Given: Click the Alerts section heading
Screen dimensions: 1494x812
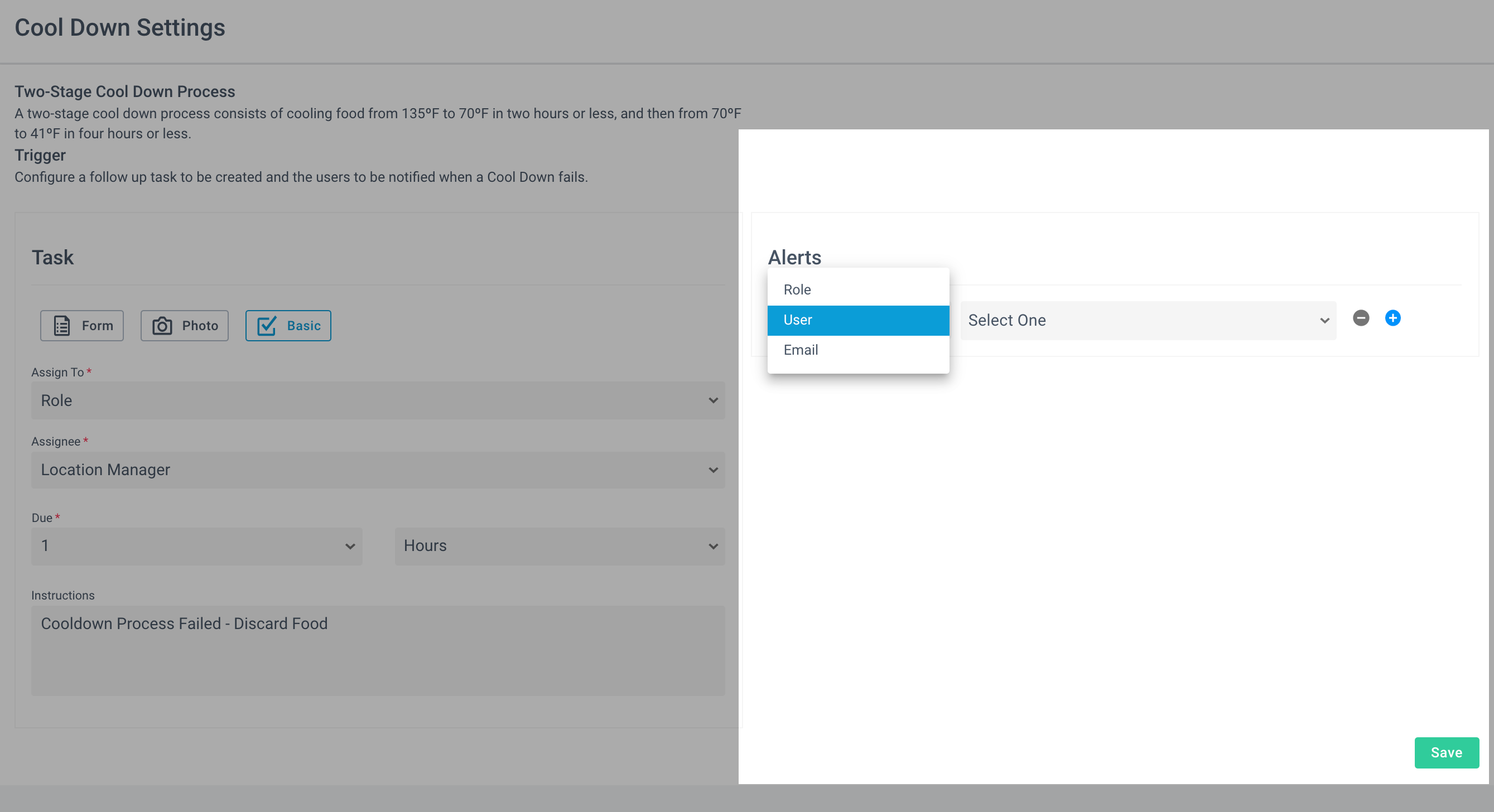Looking at the screenshot, I should click(794, 258).
